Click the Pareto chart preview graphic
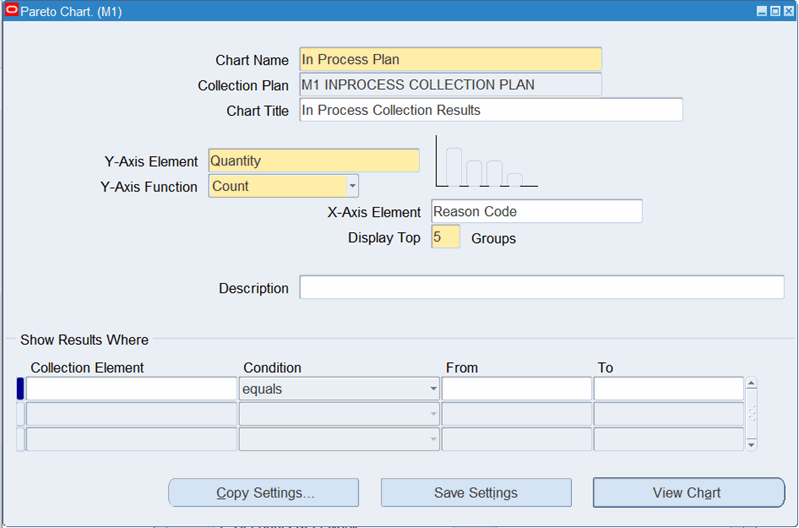 (x=487, y=161)
